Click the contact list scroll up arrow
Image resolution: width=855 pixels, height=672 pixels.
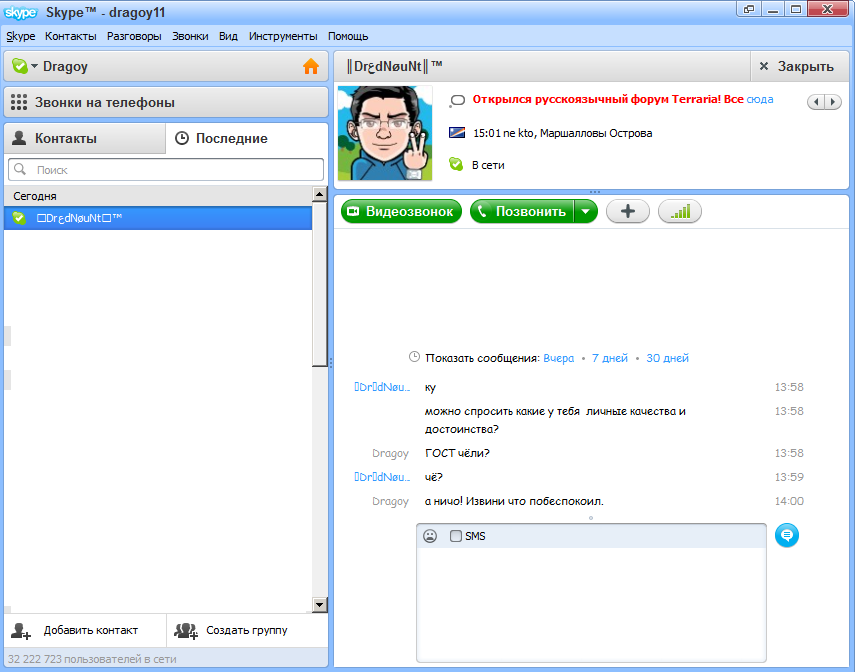click(x=320, y=194)
